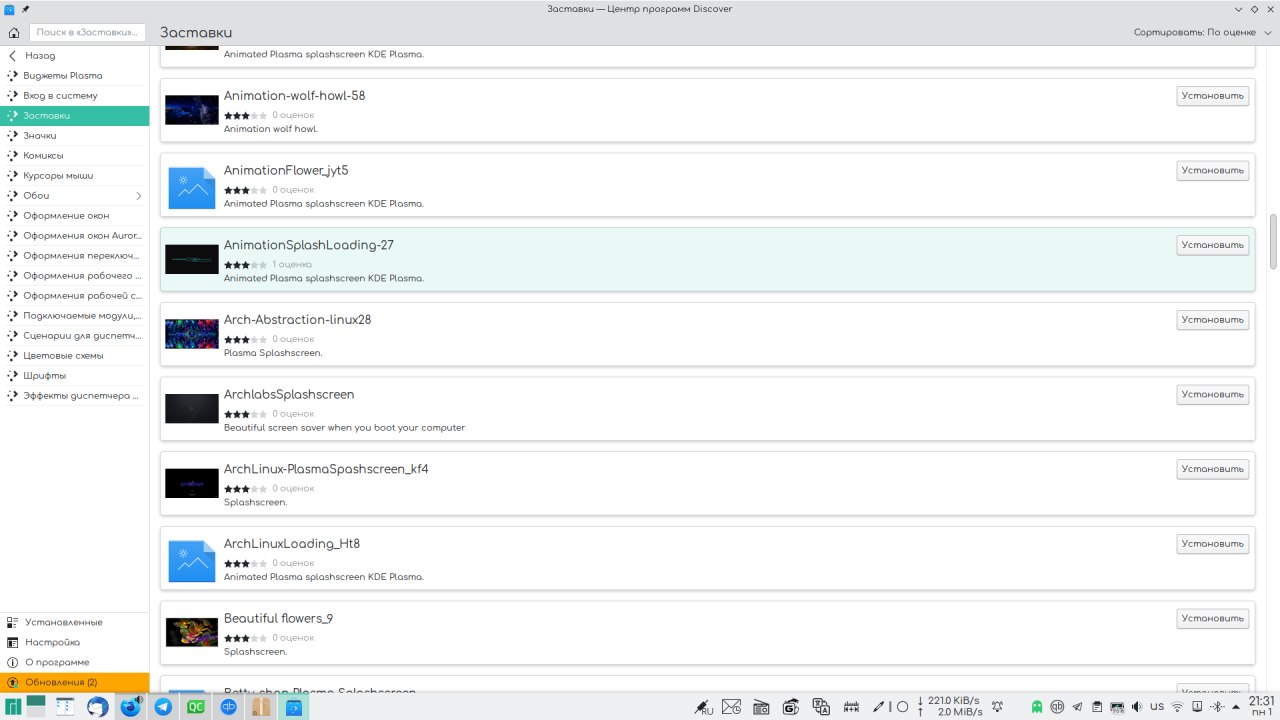Viewport: 1280px width, 720px height.
Task: Open qBittorrent tray icon
Action: click(1057, 707)
